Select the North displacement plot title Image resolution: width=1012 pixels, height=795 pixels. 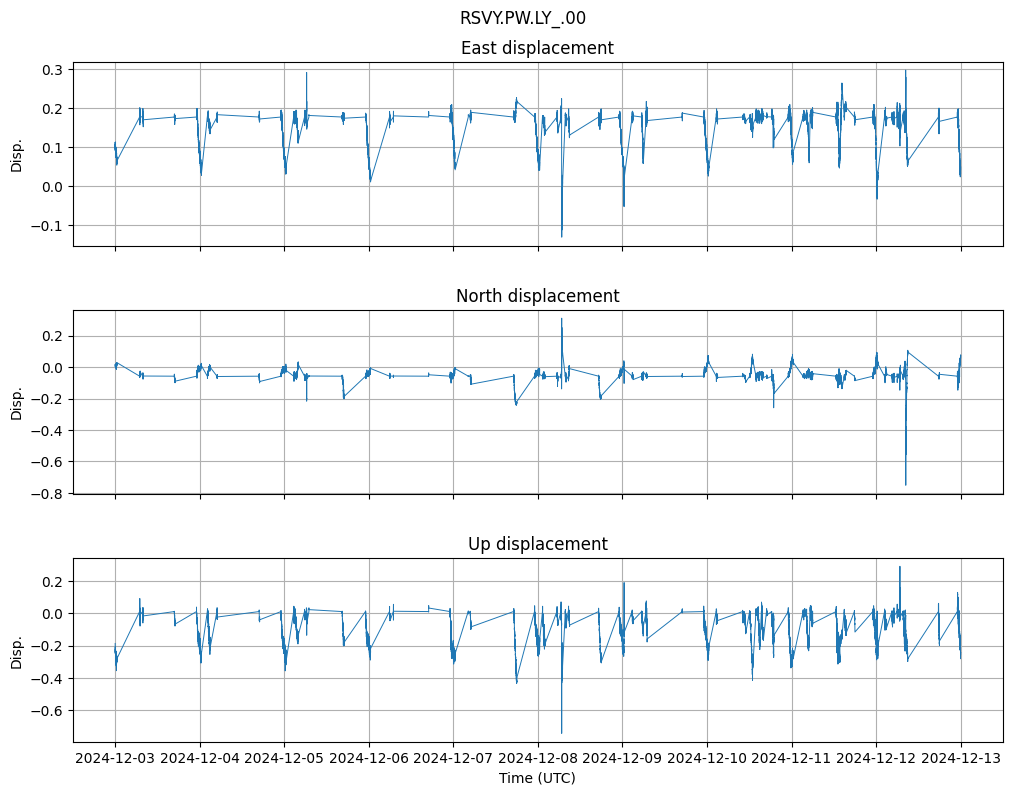click(537, 296)
